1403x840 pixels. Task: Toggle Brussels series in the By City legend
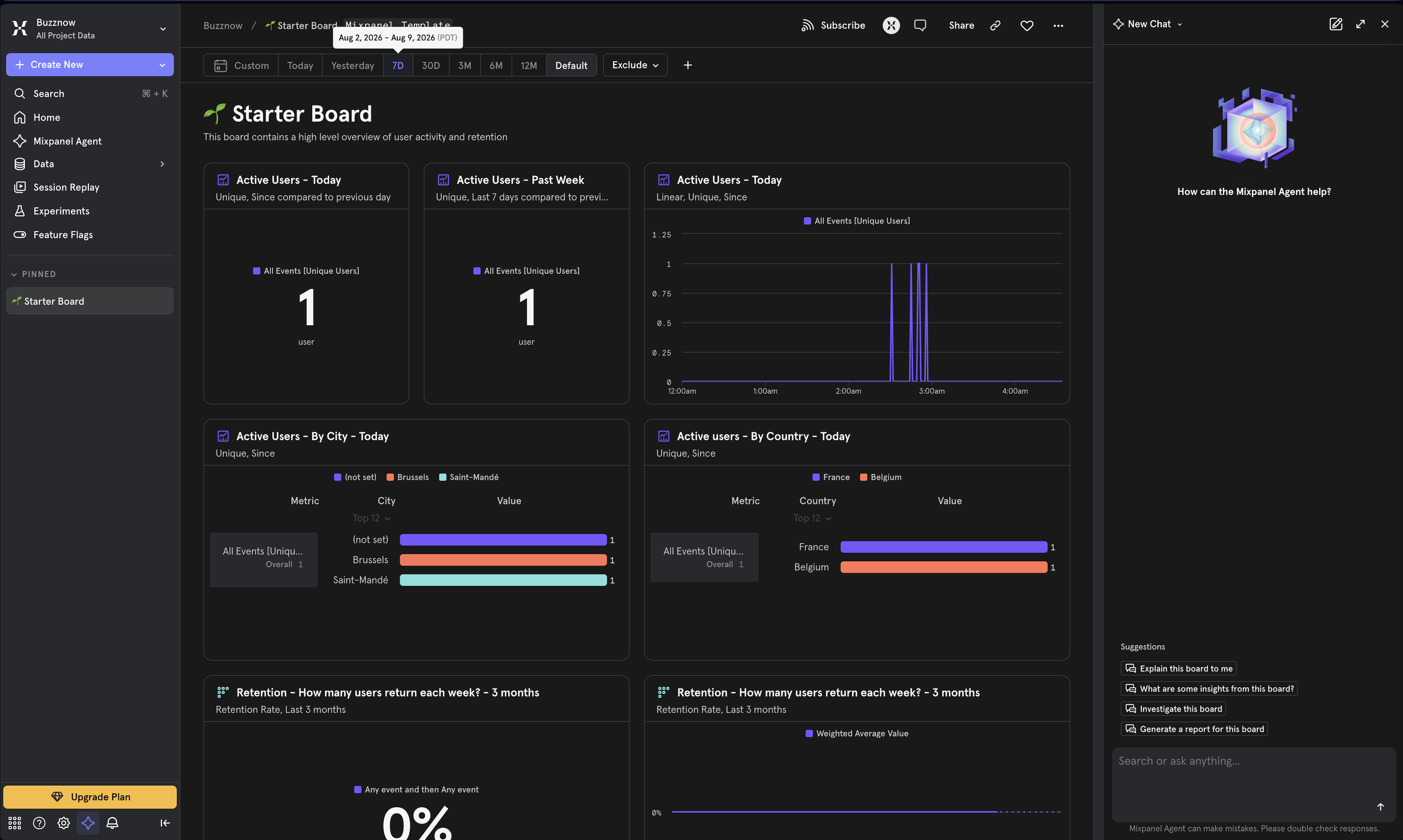[407, 477]
